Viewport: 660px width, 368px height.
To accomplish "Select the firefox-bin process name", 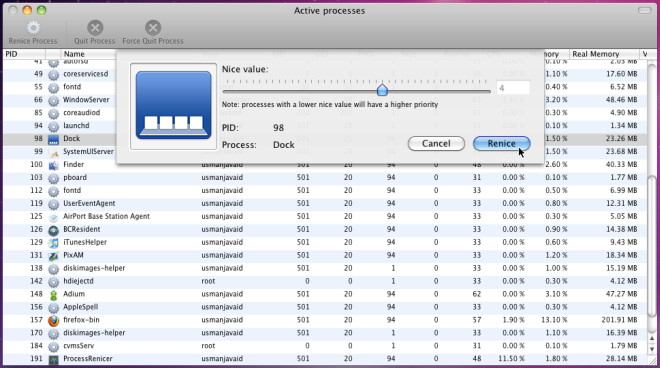I will tap(81, 320).
